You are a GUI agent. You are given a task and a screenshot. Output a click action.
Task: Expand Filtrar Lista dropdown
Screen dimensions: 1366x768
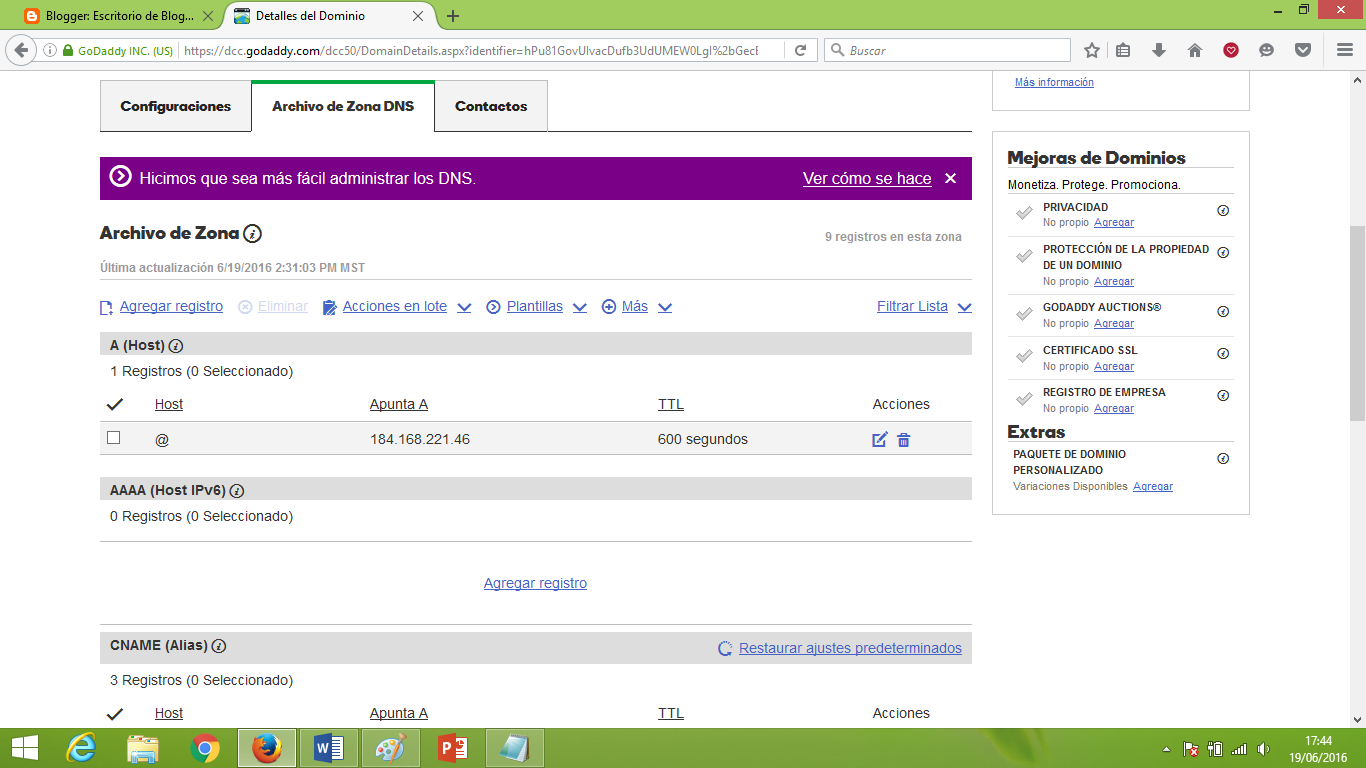point(964,308)
